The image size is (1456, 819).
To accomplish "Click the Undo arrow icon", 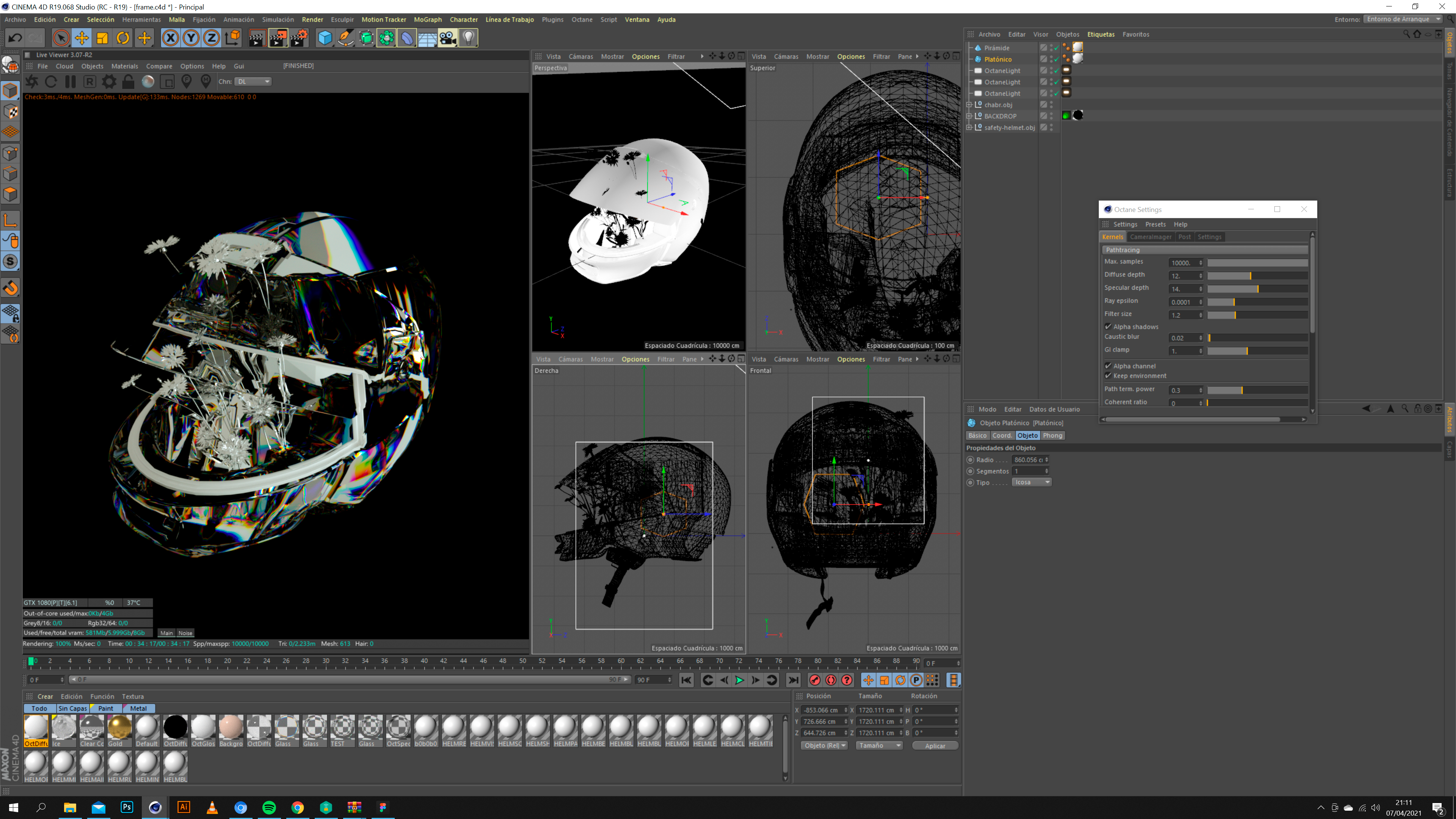I will click(15, 38).
